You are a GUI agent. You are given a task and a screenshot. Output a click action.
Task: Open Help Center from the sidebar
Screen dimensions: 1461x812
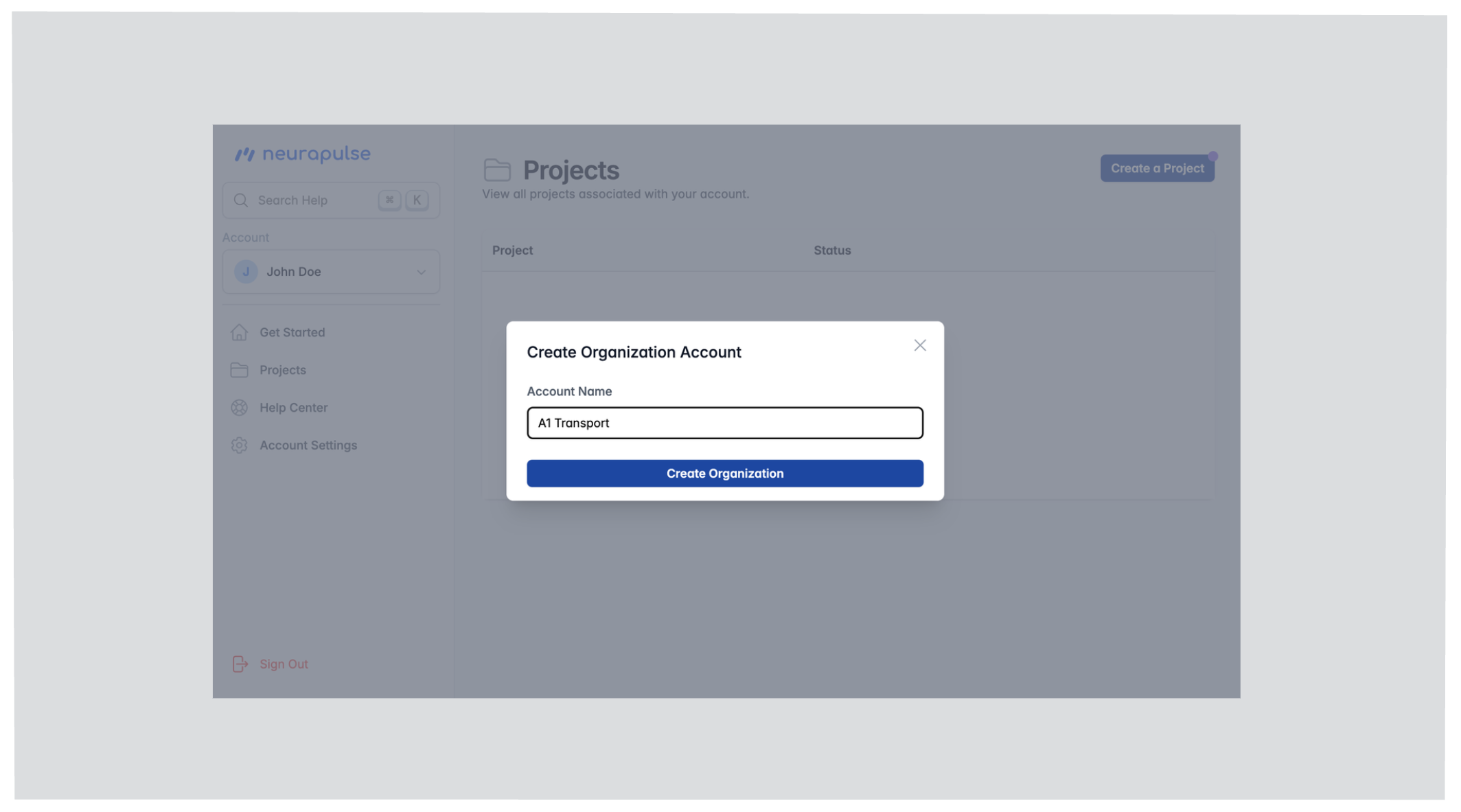(293, 408)
